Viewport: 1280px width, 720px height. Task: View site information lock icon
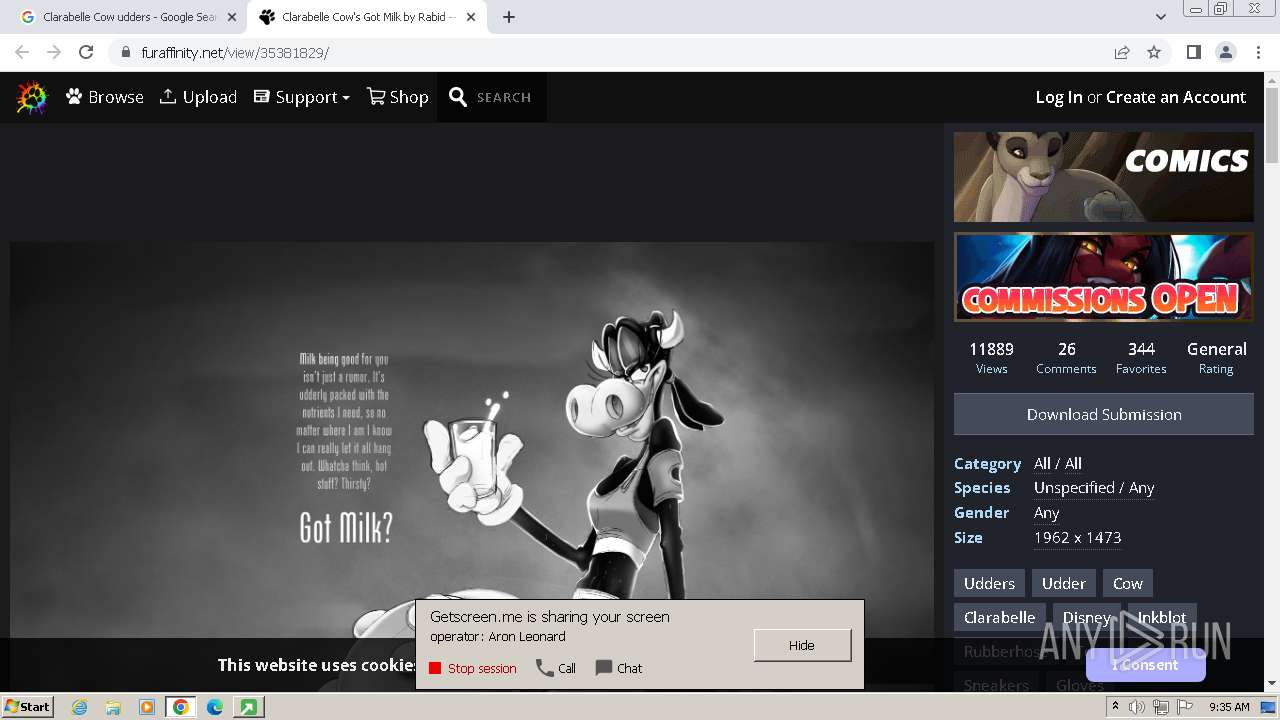click(x=125, y=52)
